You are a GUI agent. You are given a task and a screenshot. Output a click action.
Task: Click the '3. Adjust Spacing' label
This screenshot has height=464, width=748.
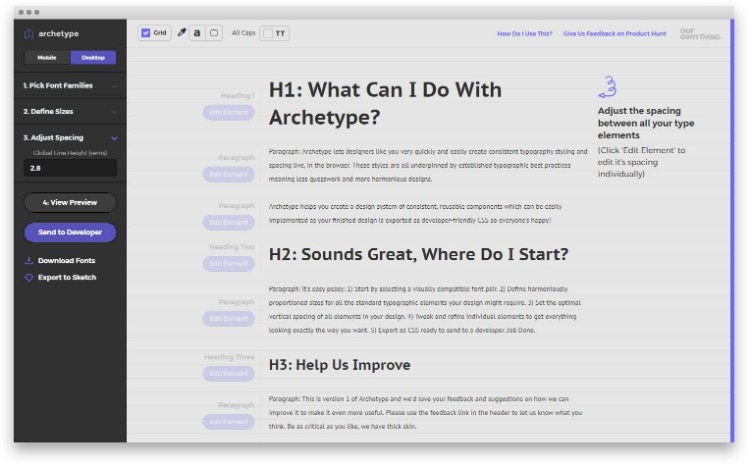[x=53, y=138]
